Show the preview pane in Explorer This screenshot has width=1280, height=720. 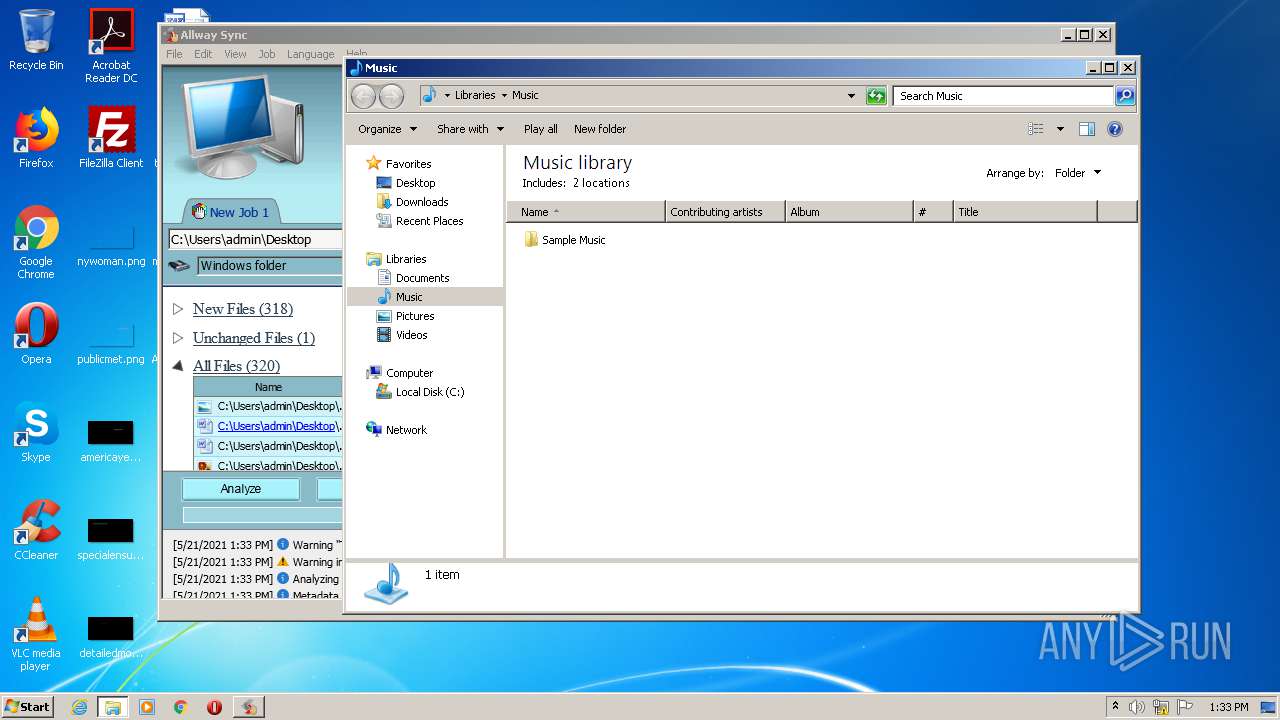click(1087, 129)
